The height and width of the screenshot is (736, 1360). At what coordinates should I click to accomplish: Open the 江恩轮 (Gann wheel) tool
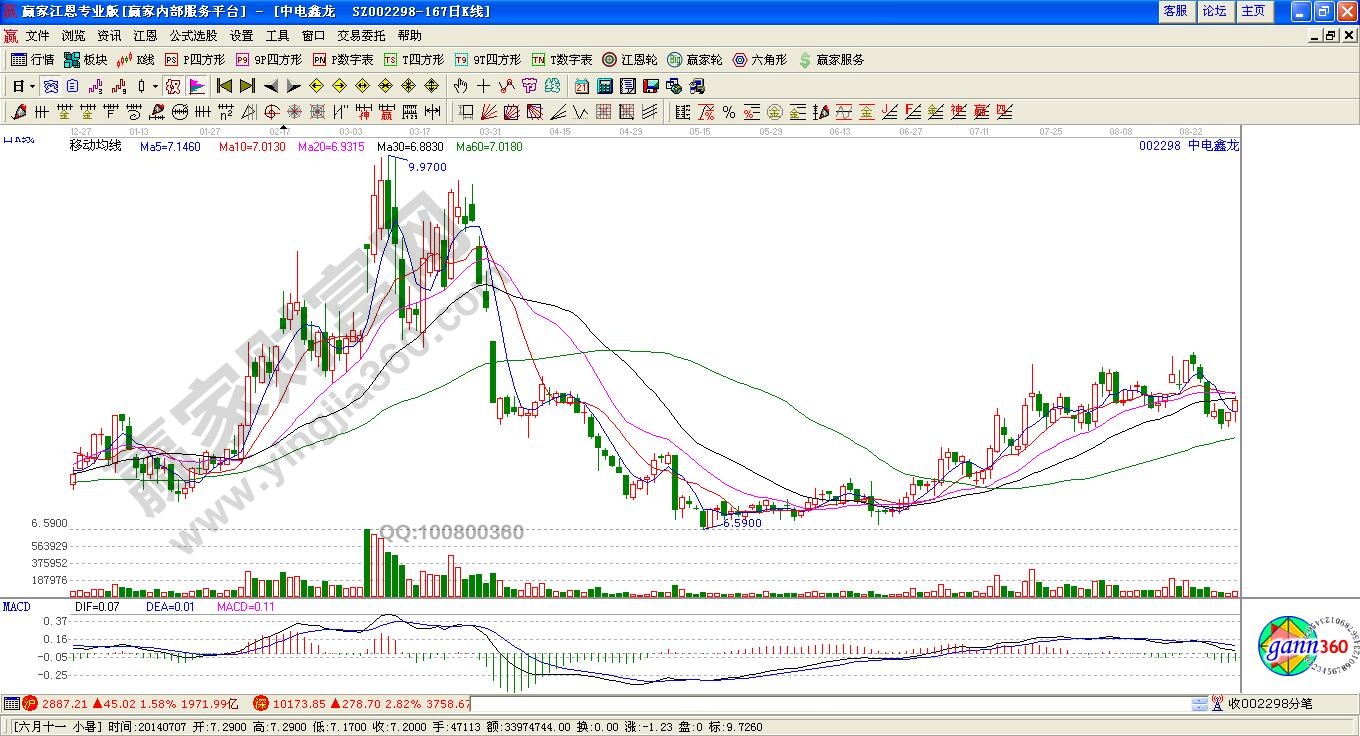(629, 60)
